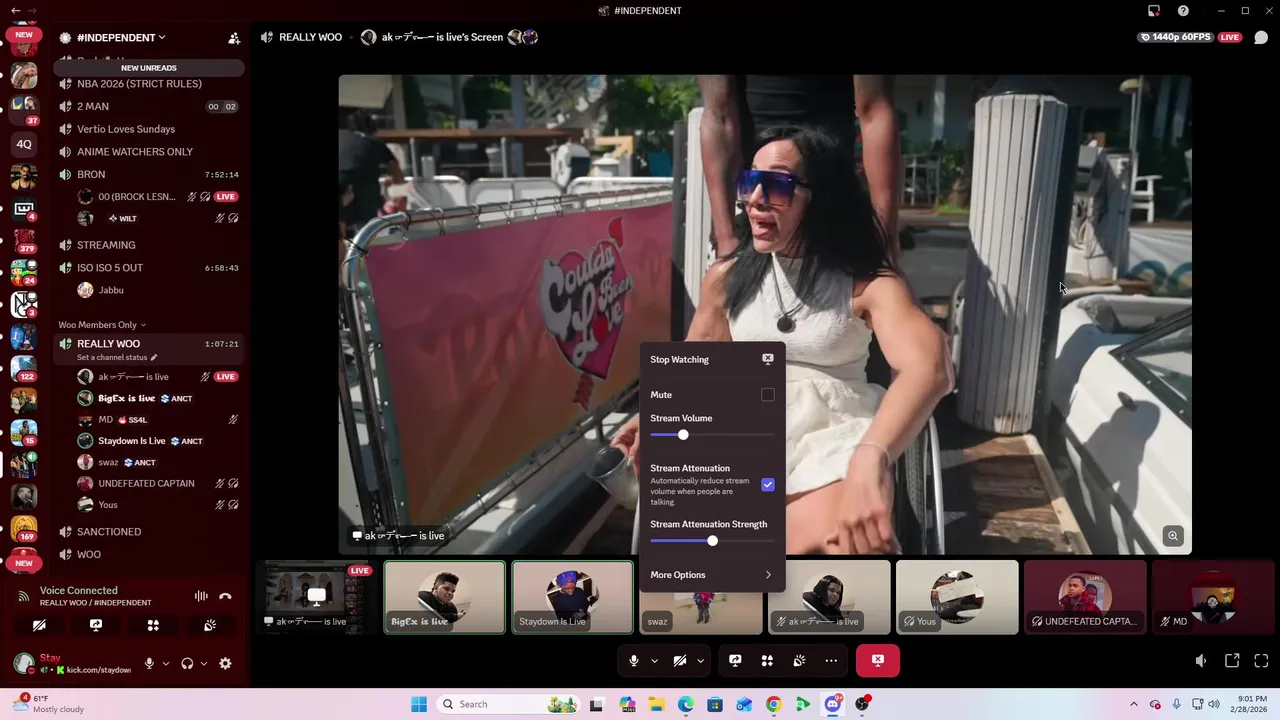Select the BigEx is live participant tile
Viewport: 1280px width, 720px height.
445,597
